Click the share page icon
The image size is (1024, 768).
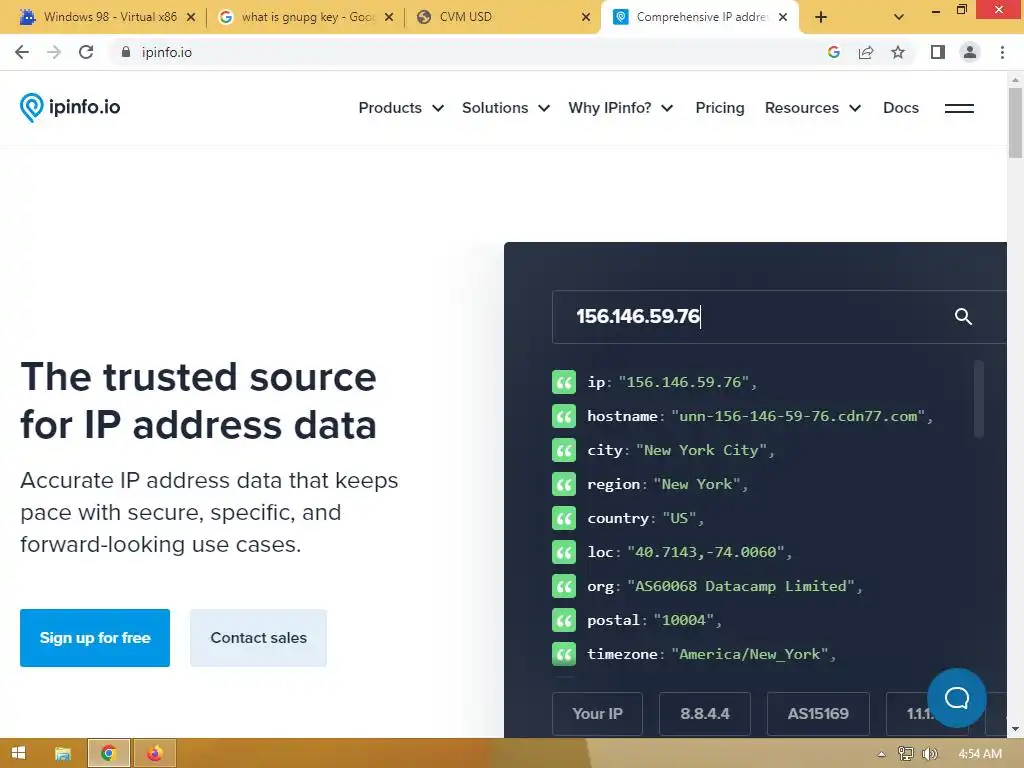point(866,52)
